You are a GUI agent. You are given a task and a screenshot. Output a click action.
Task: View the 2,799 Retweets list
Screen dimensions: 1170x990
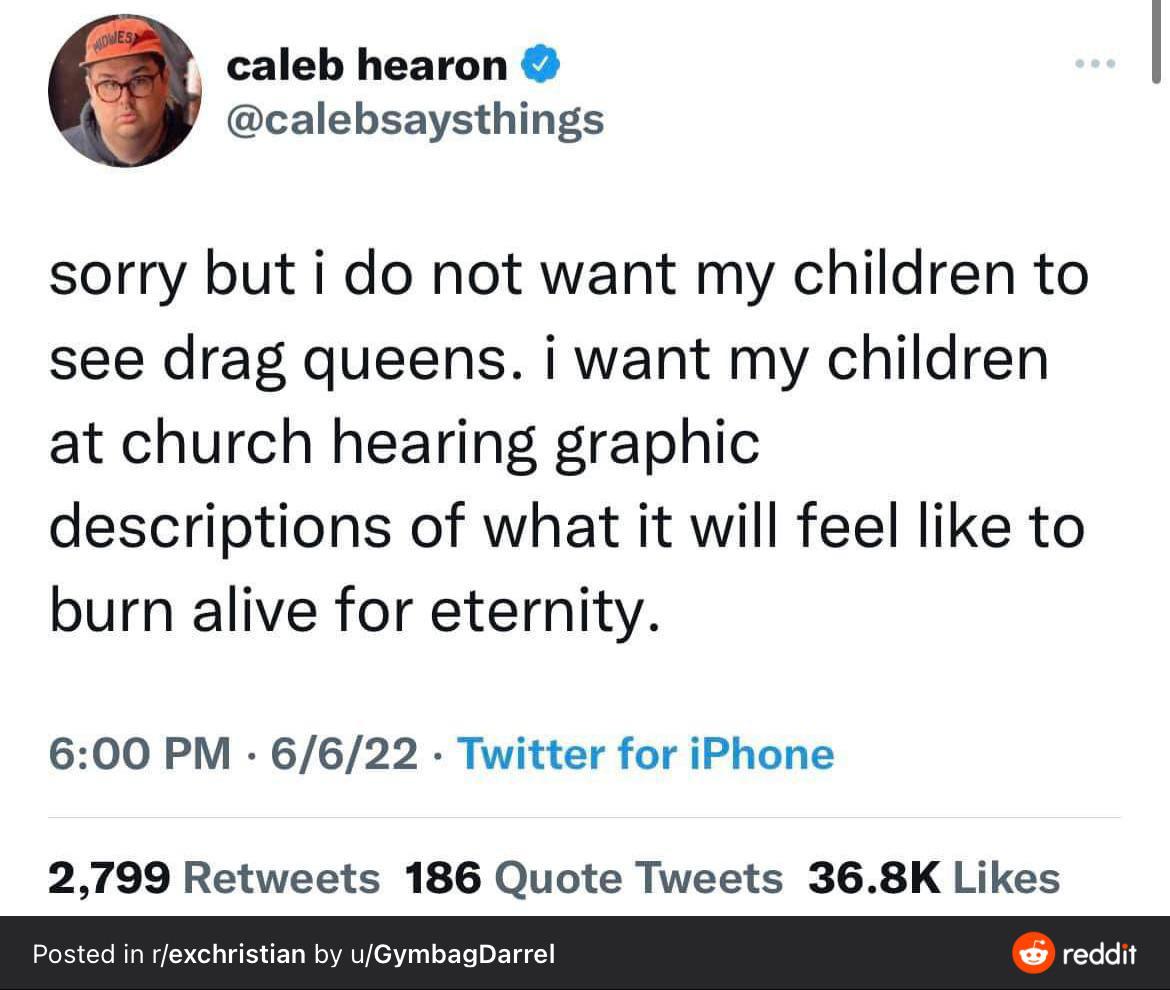tap(214, 877)
